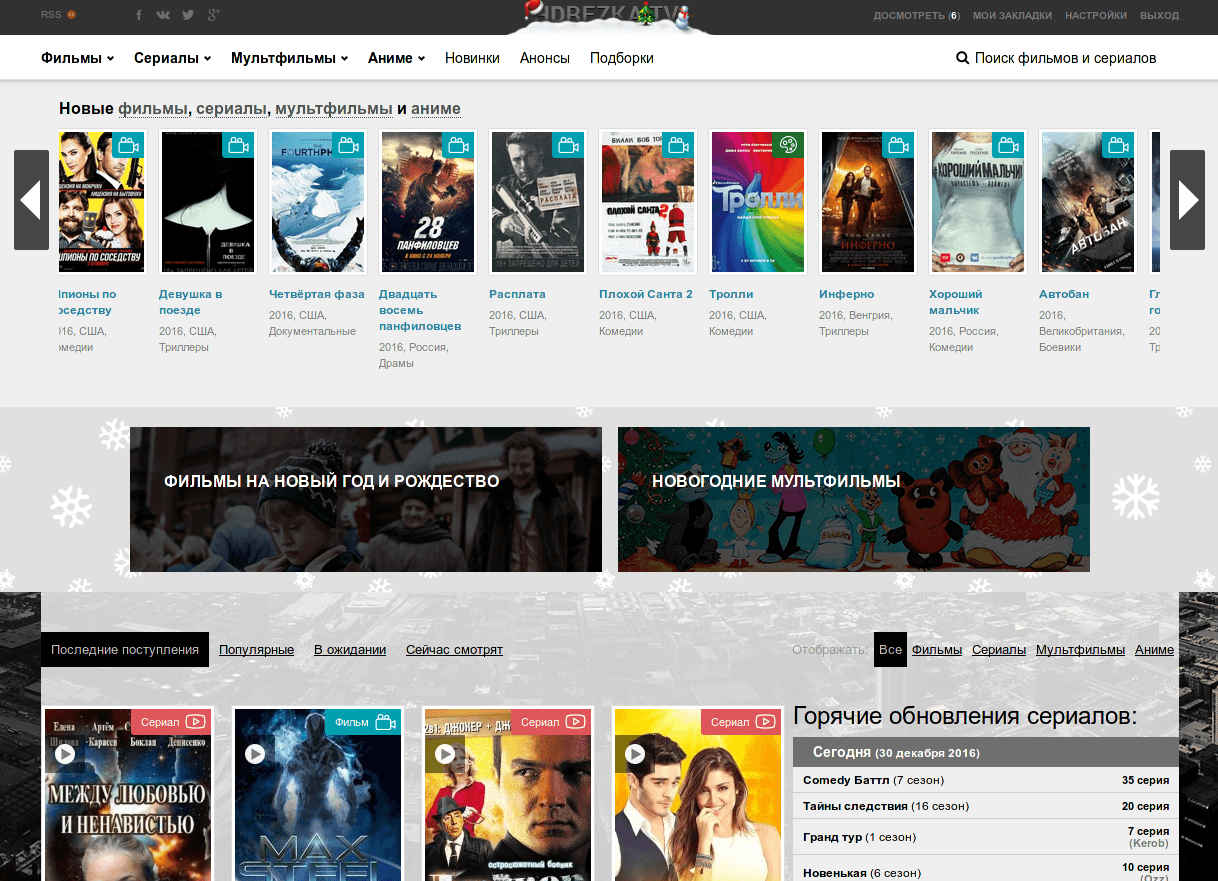Focus the Поиск фильмов и сериалов field

point(1065,58)
